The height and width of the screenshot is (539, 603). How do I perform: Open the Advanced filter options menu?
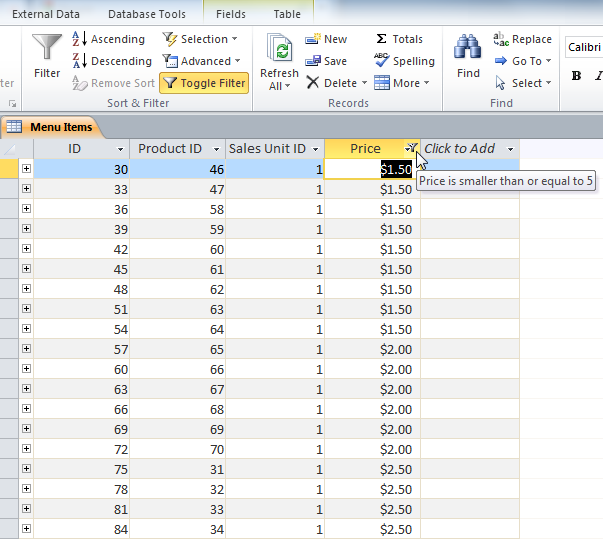click(202, 61)
